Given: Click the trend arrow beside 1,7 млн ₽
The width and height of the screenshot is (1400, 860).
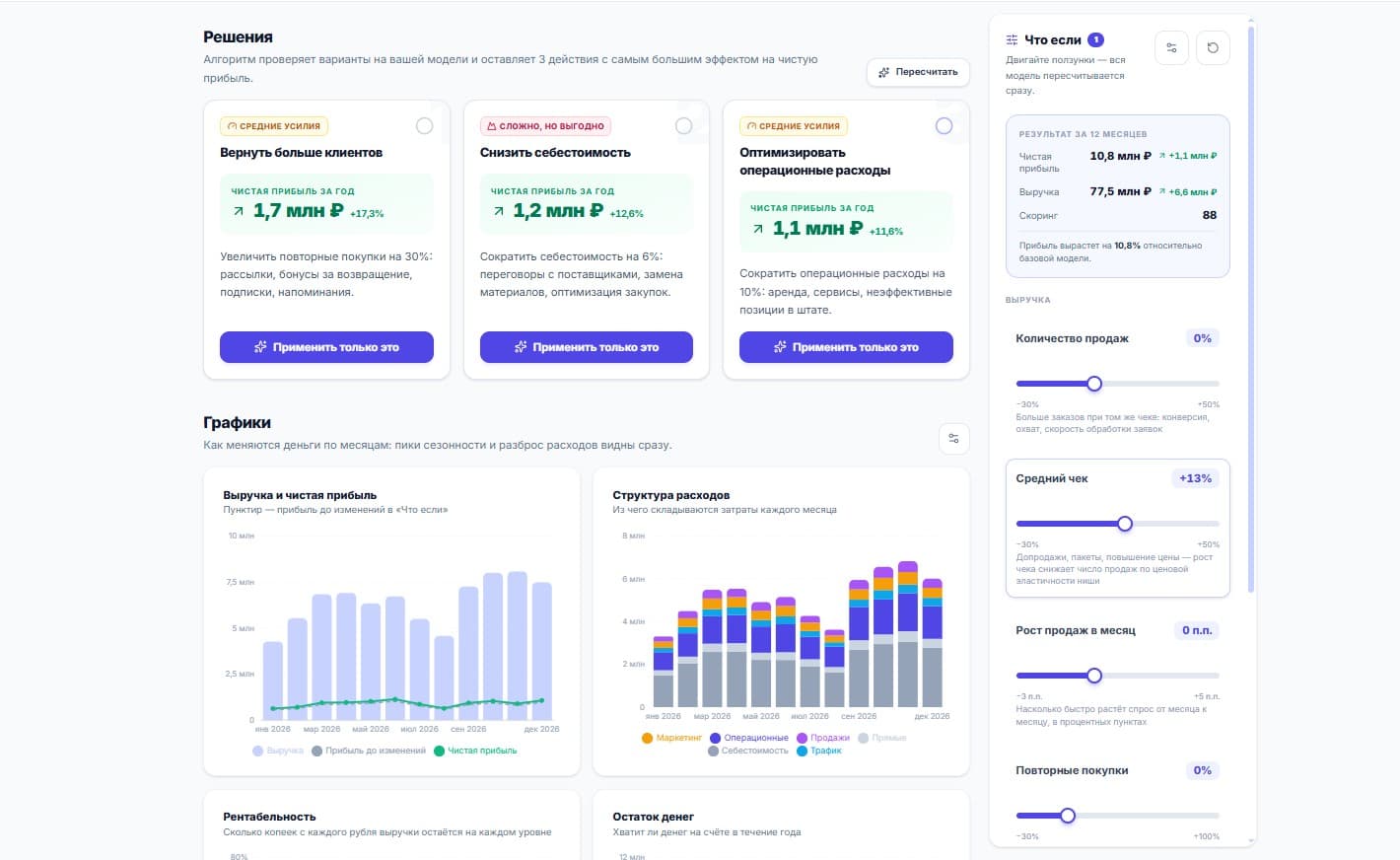Looking at the screenshot, I should [239, 211].
